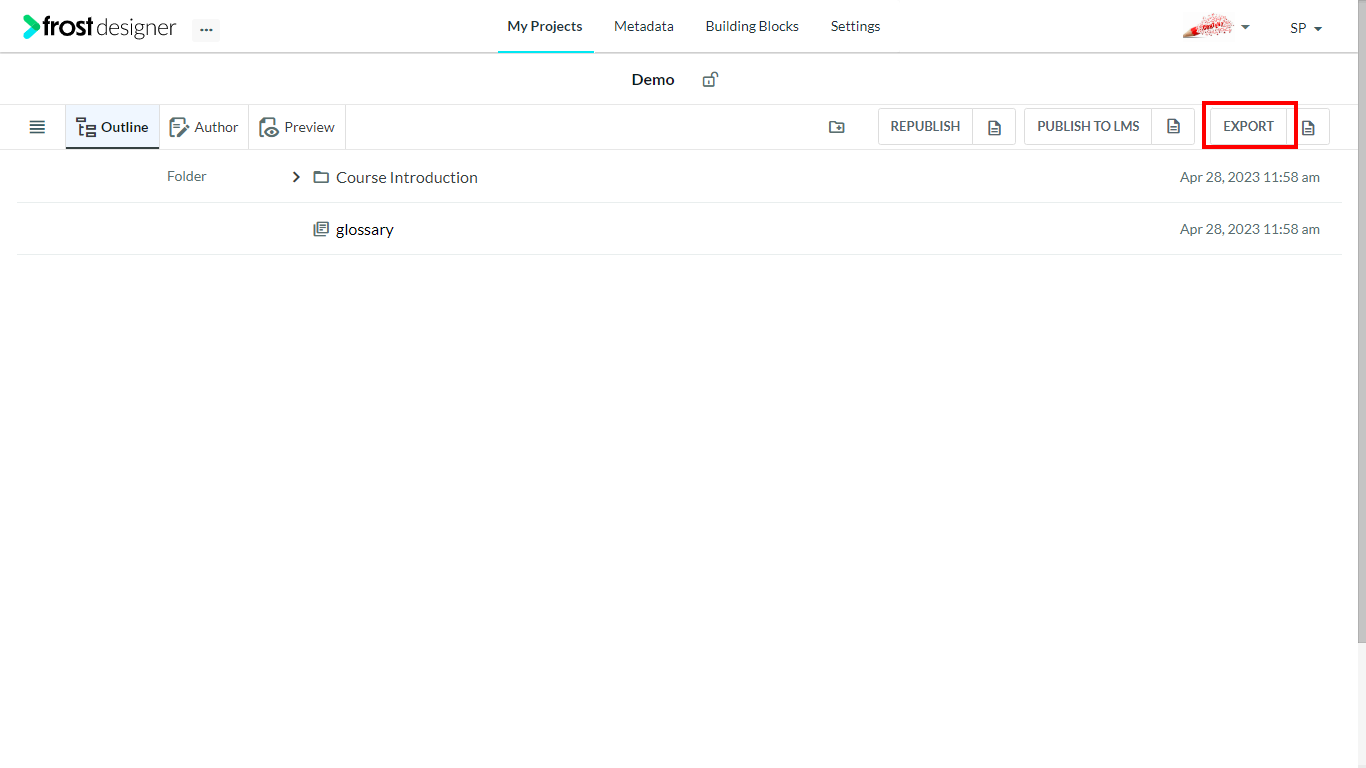Open the hamburger menu icon

(37, 127)
